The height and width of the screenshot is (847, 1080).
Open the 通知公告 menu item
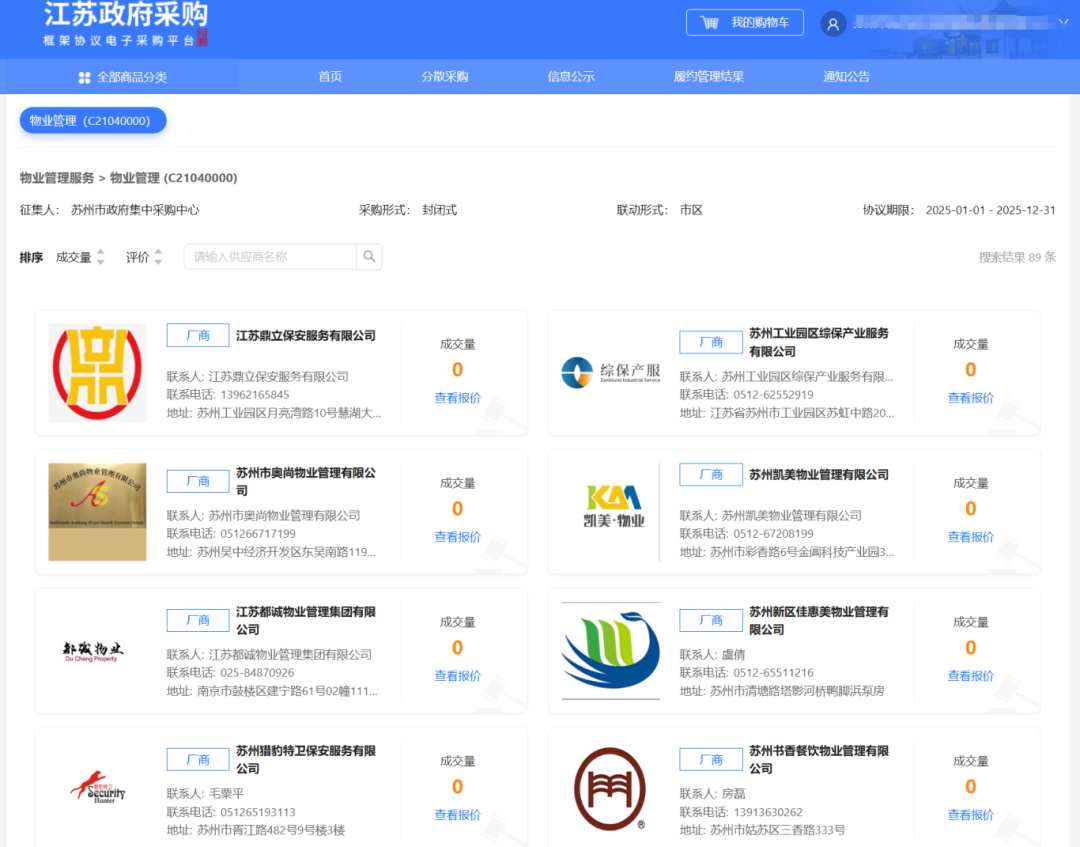coord(847,76)
